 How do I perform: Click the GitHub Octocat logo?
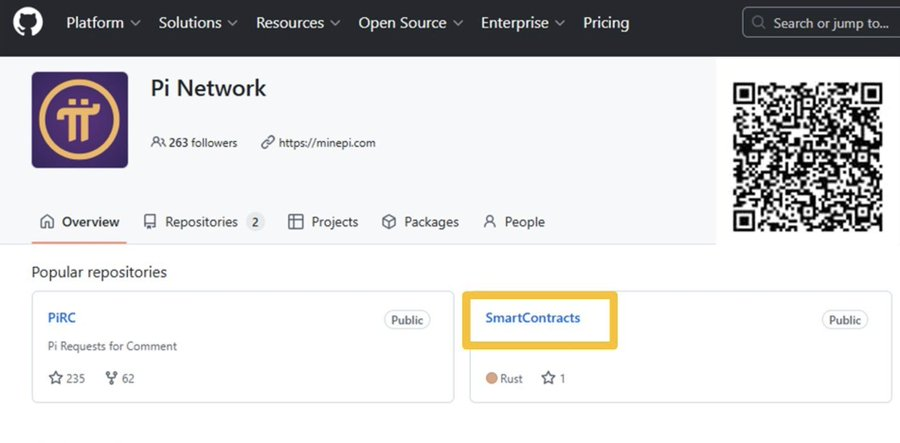[x=28, y=23]
